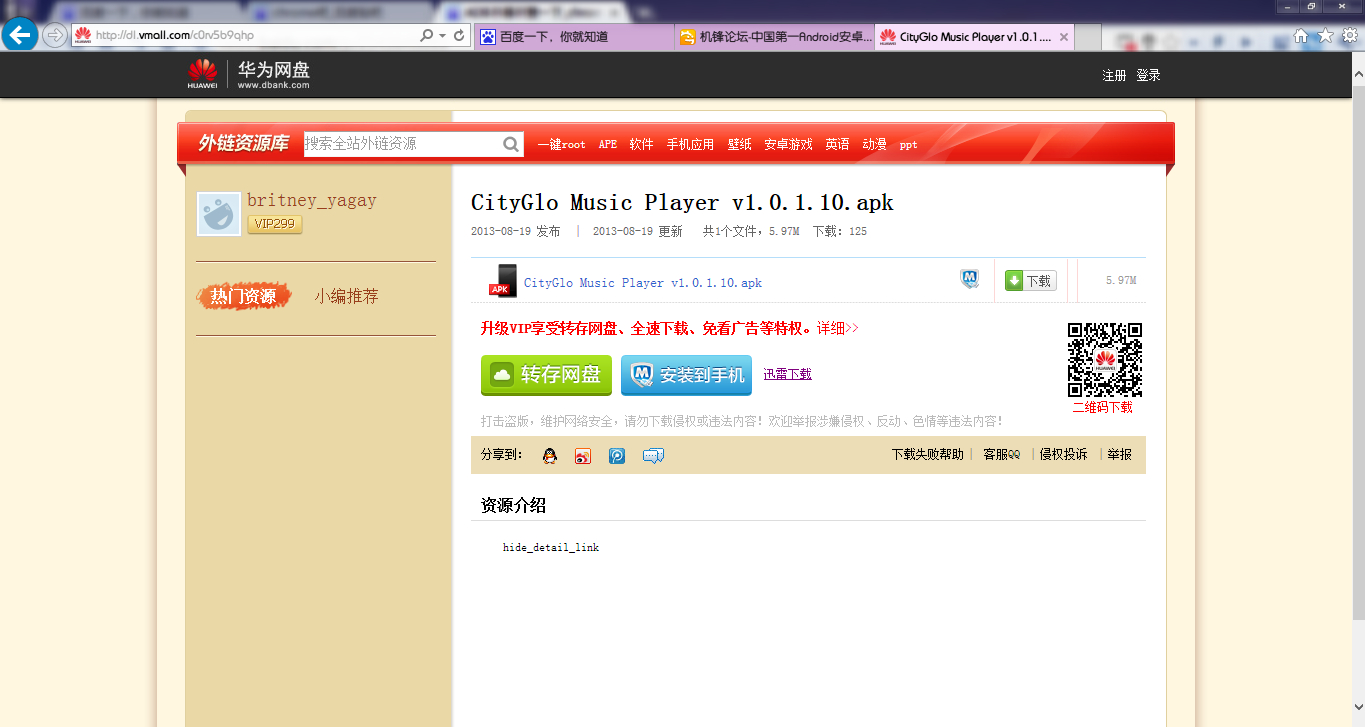1365x727 pixels.
Task: Click the Huawei 华为网盘 logo
Action: click(249, 74)
